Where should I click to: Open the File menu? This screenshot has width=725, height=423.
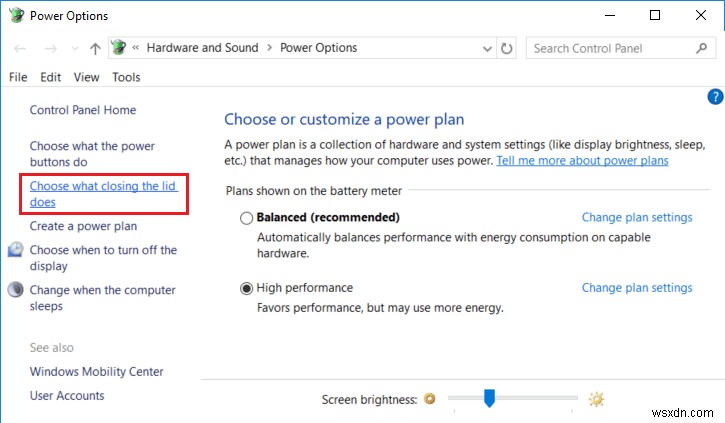pyautogui.click(x=18, y=77)
